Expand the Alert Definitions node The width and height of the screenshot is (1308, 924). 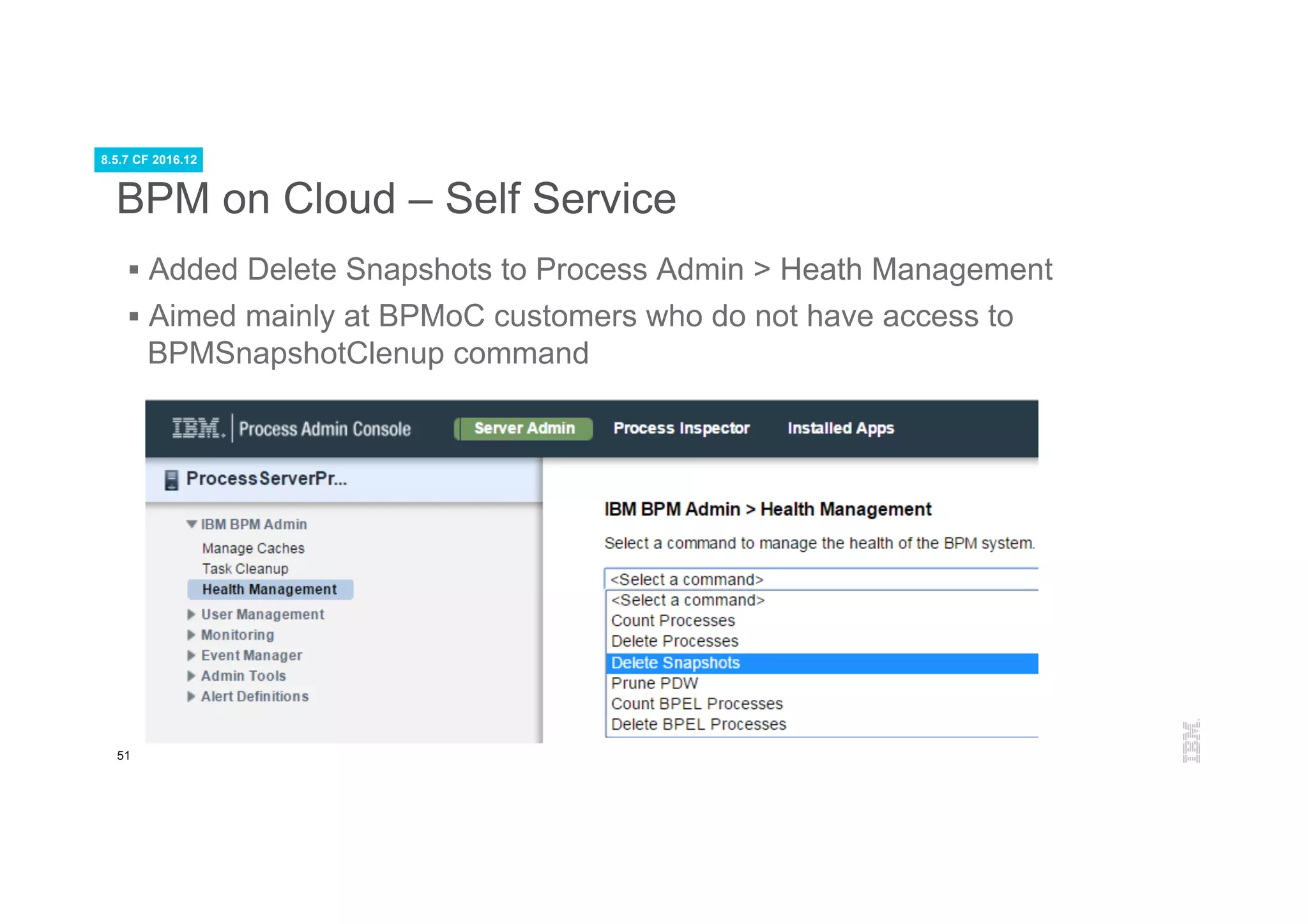[x=191, y=696]
